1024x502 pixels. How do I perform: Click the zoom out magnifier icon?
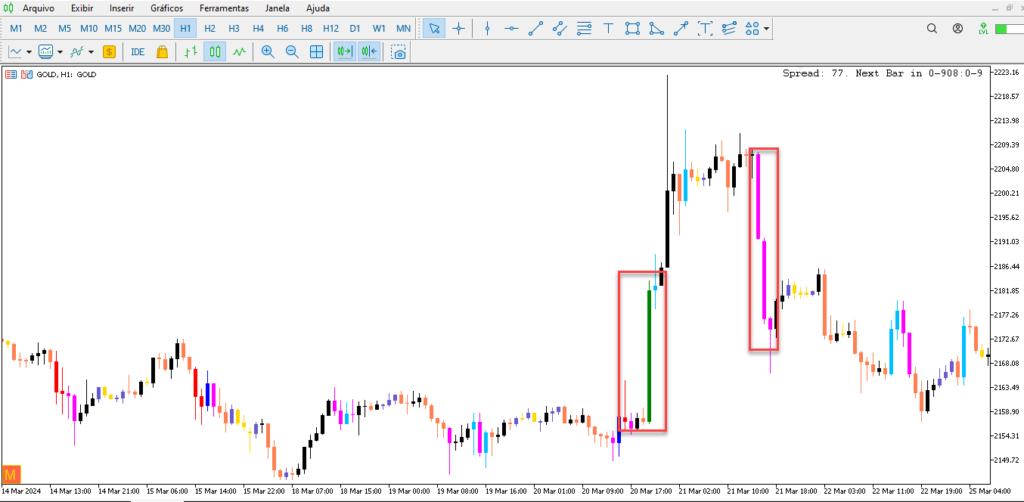click(292, 52)
